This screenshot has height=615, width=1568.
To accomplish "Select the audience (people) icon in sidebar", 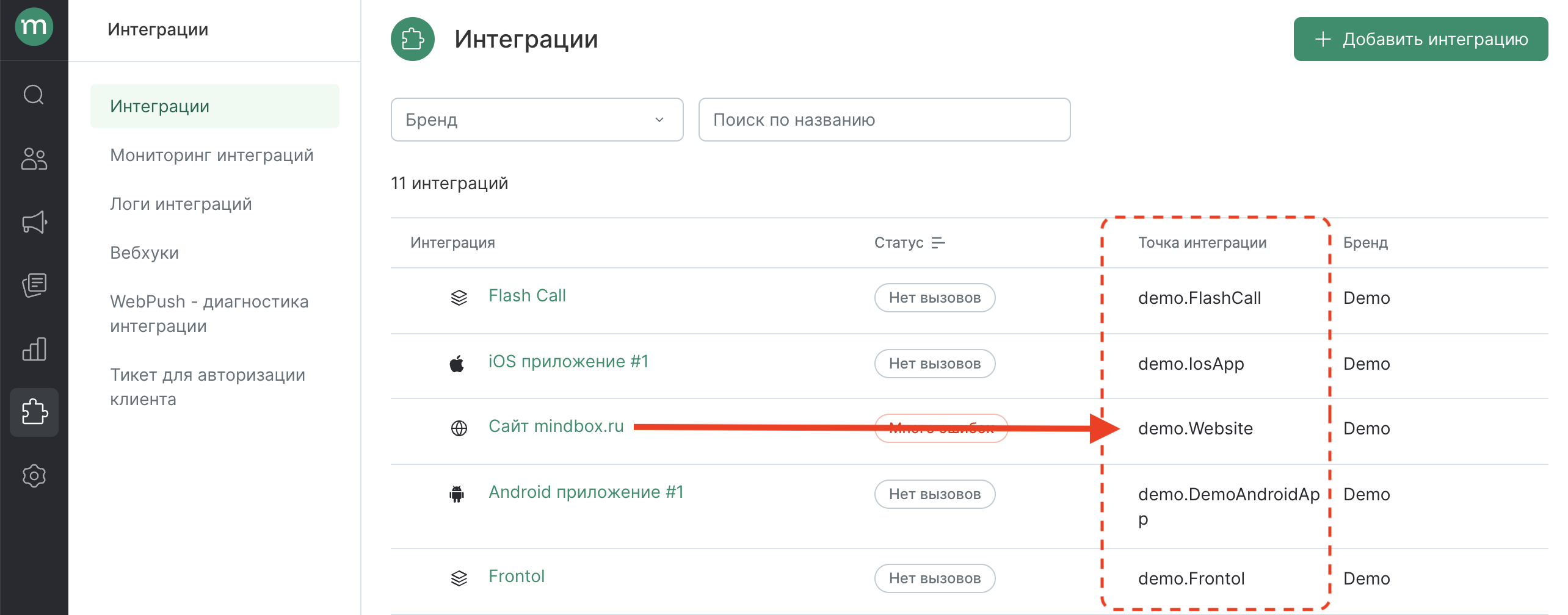I will 34,160.
